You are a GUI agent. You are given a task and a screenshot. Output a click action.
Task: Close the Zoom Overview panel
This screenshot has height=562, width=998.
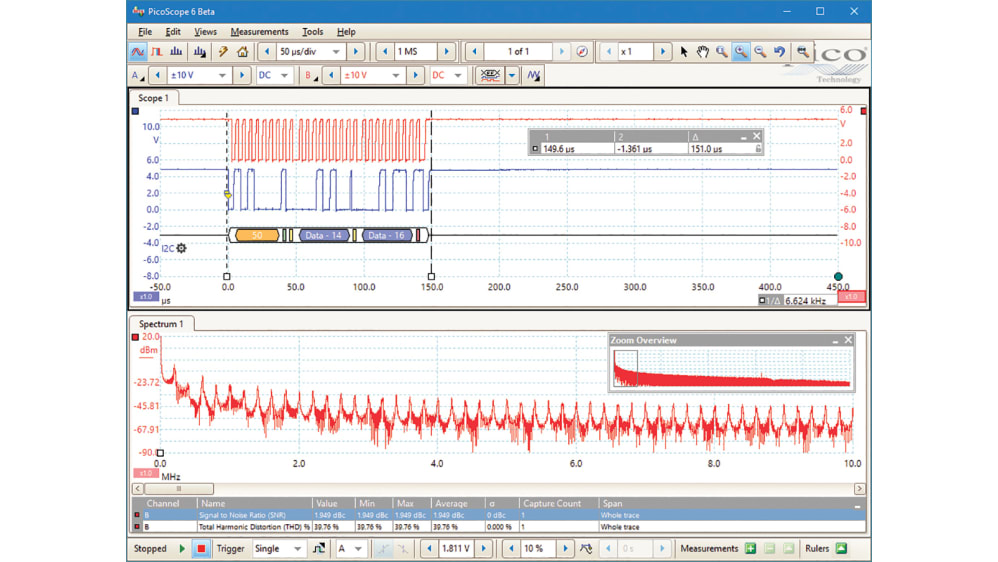click(x=848, y=341)
